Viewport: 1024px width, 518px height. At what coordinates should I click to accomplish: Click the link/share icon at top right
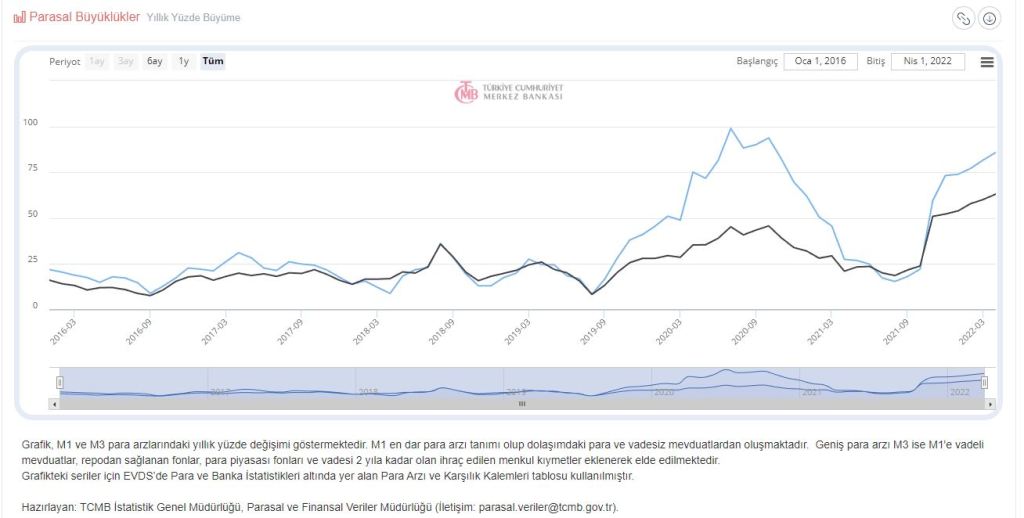963,18
